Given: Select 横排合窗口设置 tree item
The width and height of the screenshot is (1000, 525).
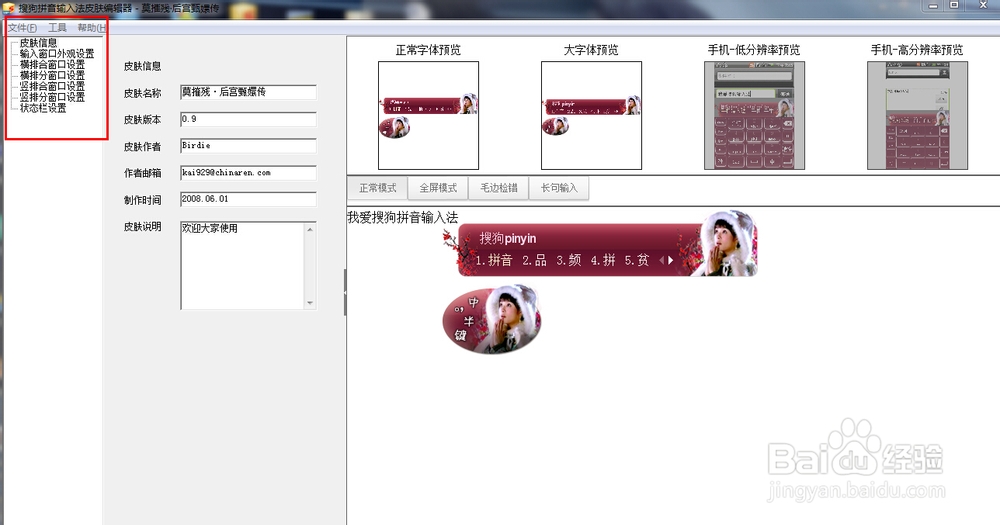Looking at the screenshot, I should click(52, 64).
